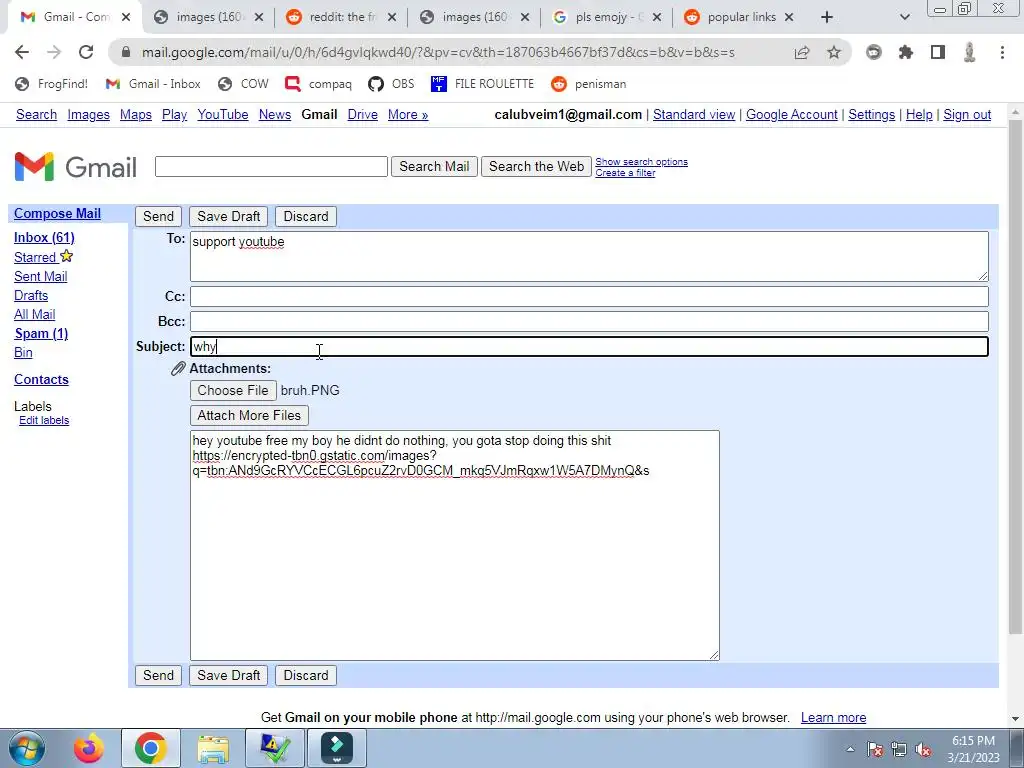
Task: Switch to Standard view
Action: 694,114
